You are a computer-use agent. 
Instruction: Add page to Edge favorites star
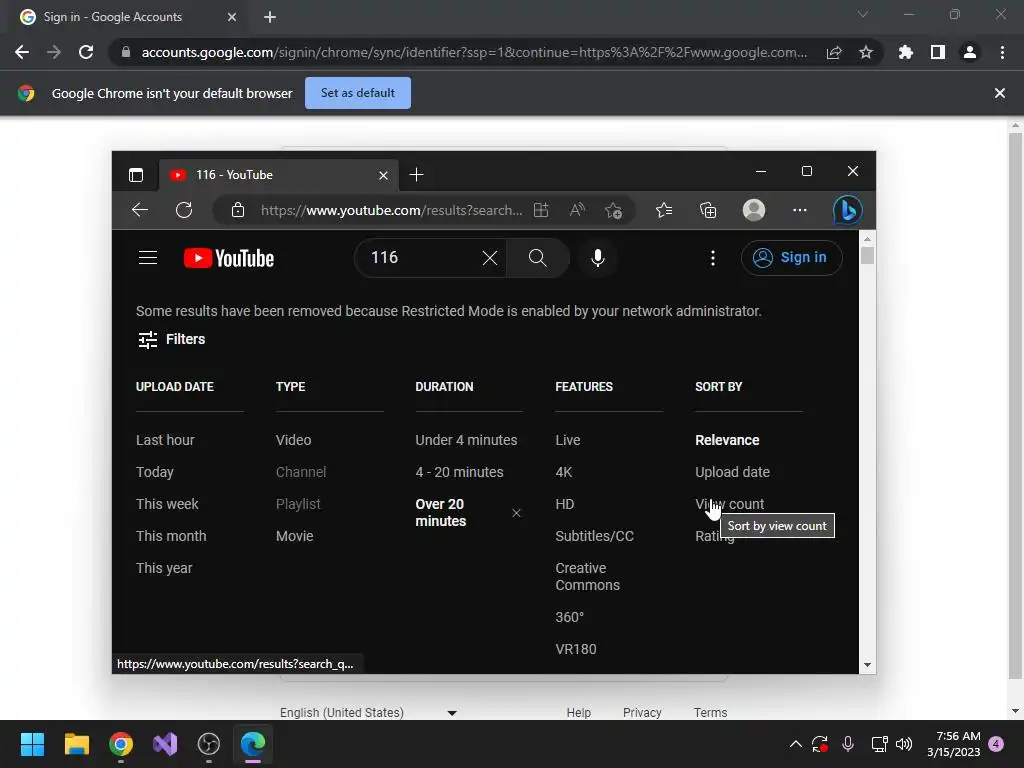click(613, 210)
